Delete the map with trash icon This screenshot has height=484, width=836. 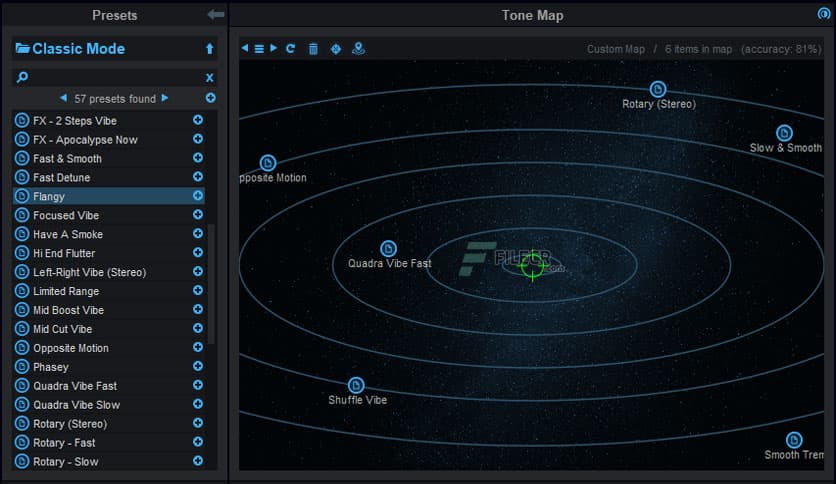click(314, 49)
